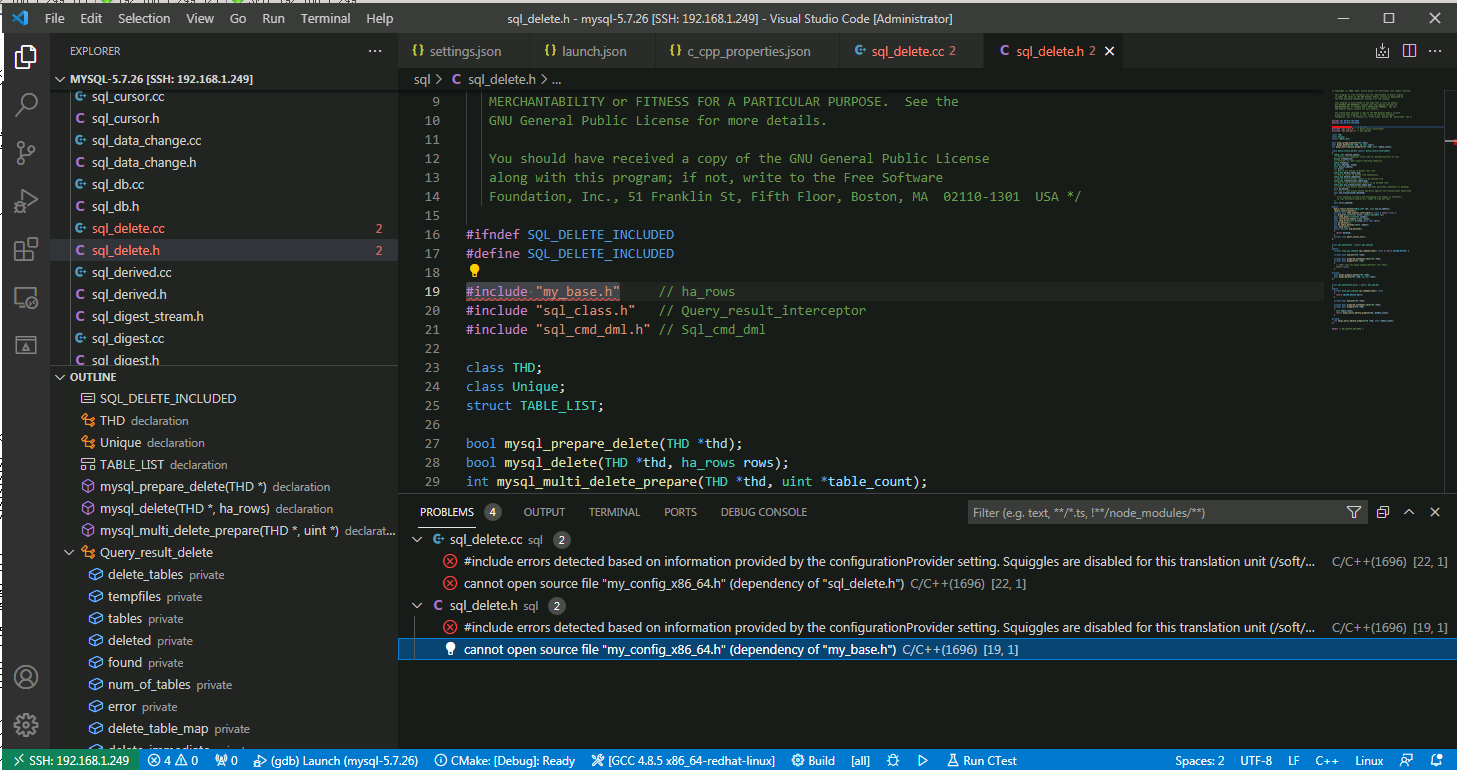Click the split editor right icon
1457x770 pixels.
point(1409,51)
